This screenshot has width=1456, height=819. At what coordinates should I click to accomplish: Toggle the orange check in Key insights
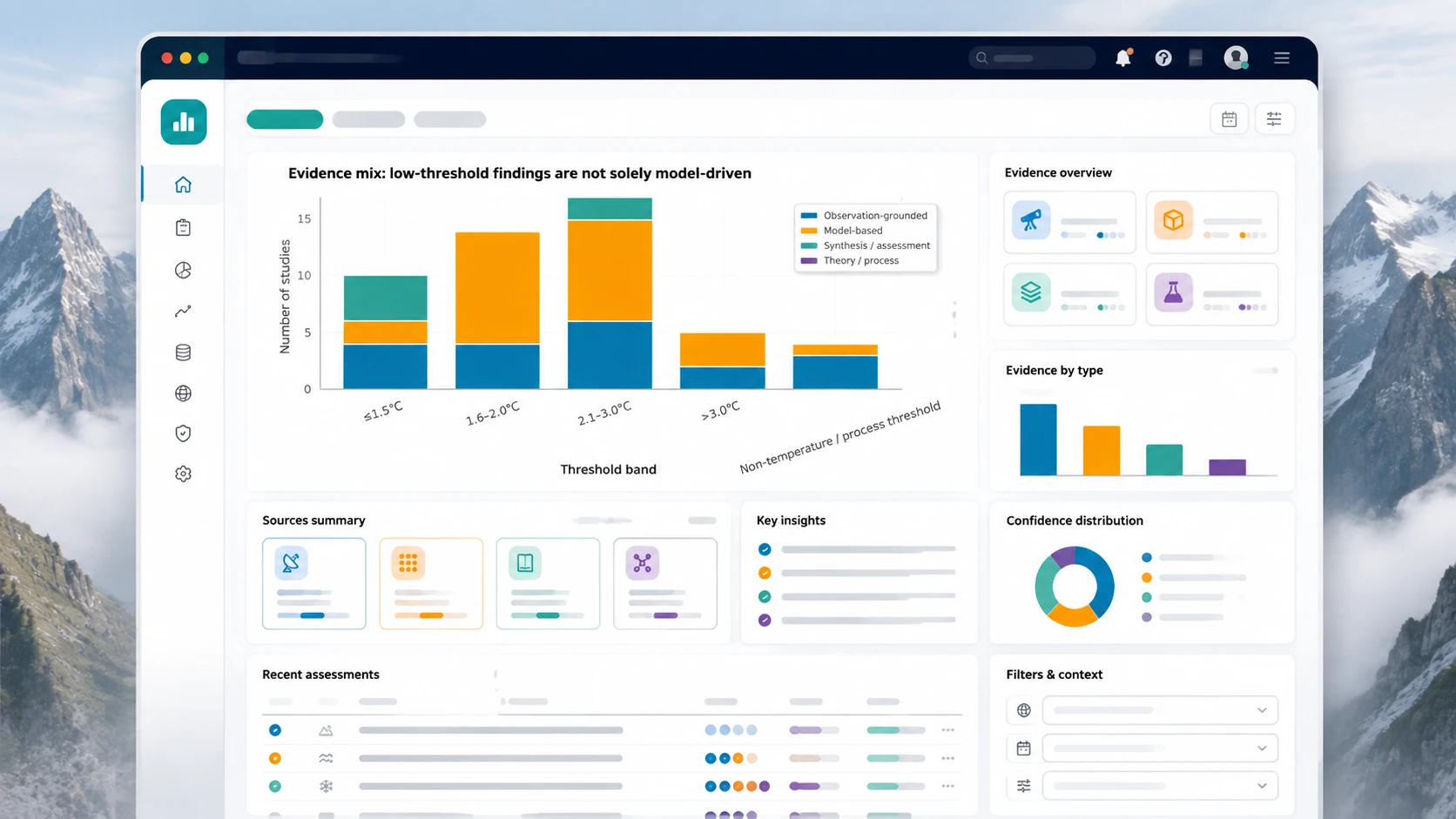coord(765,573)
